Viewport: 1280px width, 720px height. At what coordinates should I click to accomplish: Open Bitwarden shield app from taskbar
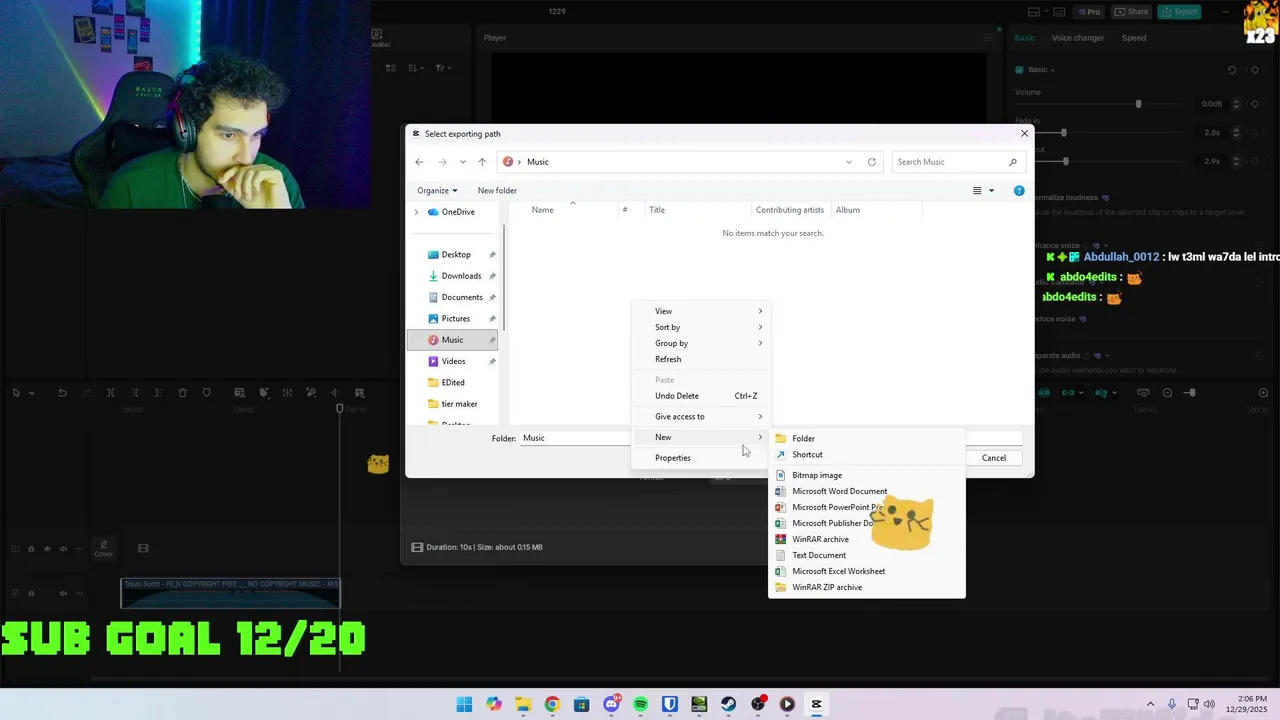tap(670, 704)
